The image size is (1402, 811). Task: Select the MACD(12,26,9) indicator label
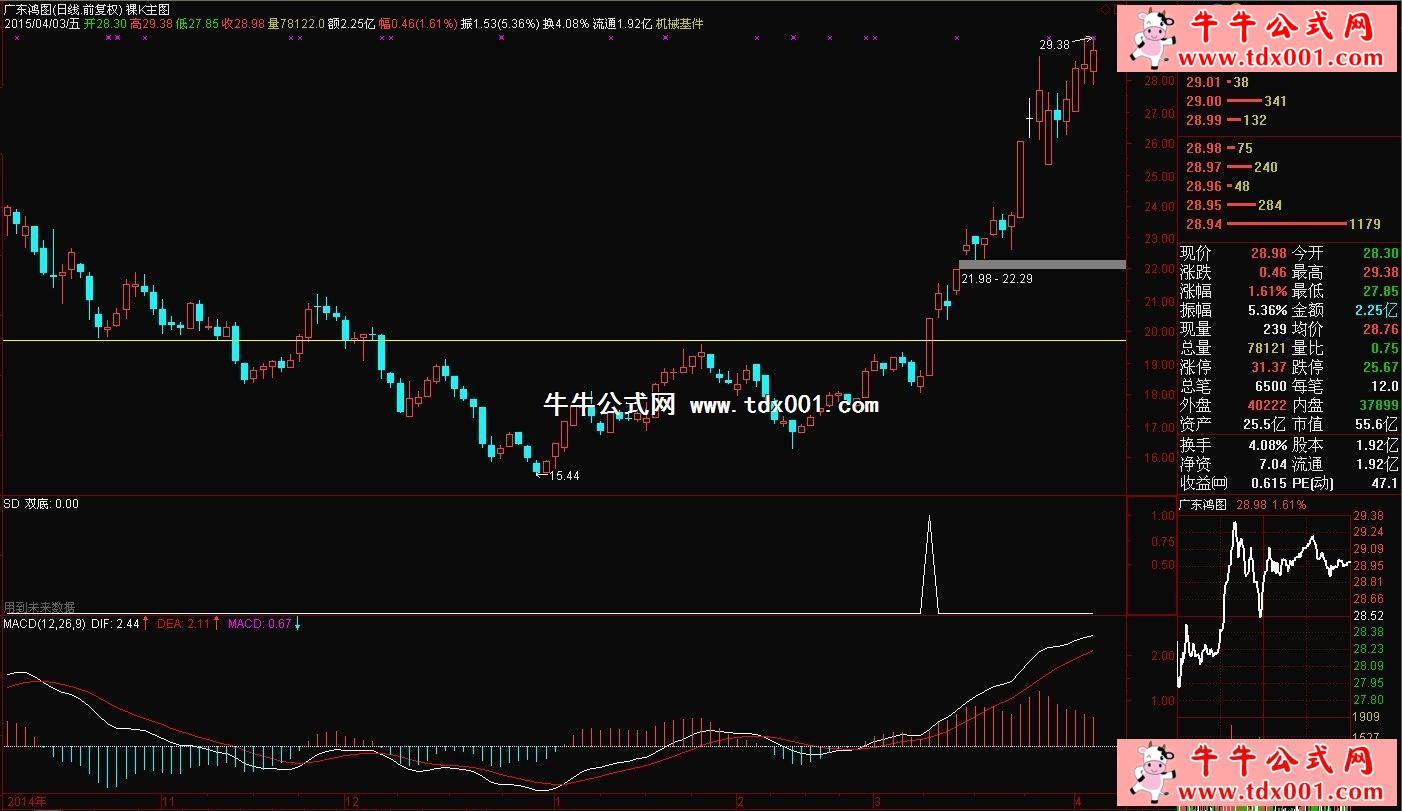(44, 624)
